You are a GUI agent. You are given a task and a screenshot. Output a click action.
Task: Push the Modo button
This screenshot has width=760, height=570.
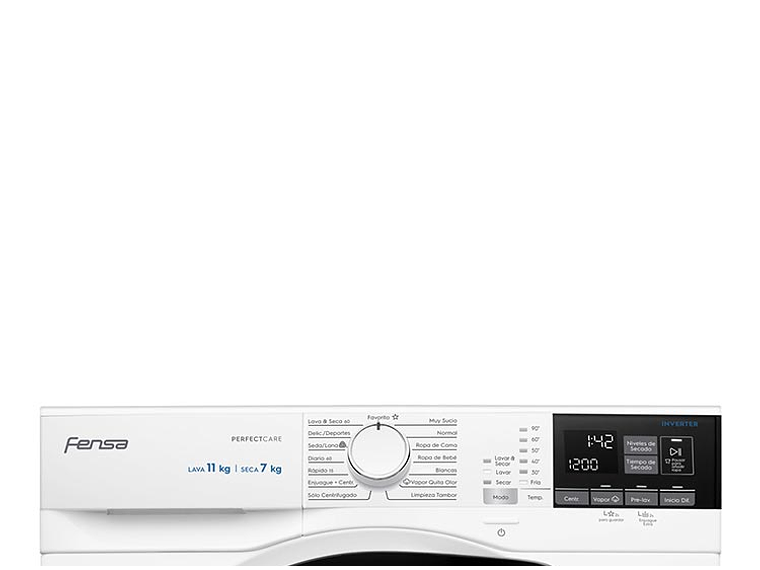[x=500, y=497]
